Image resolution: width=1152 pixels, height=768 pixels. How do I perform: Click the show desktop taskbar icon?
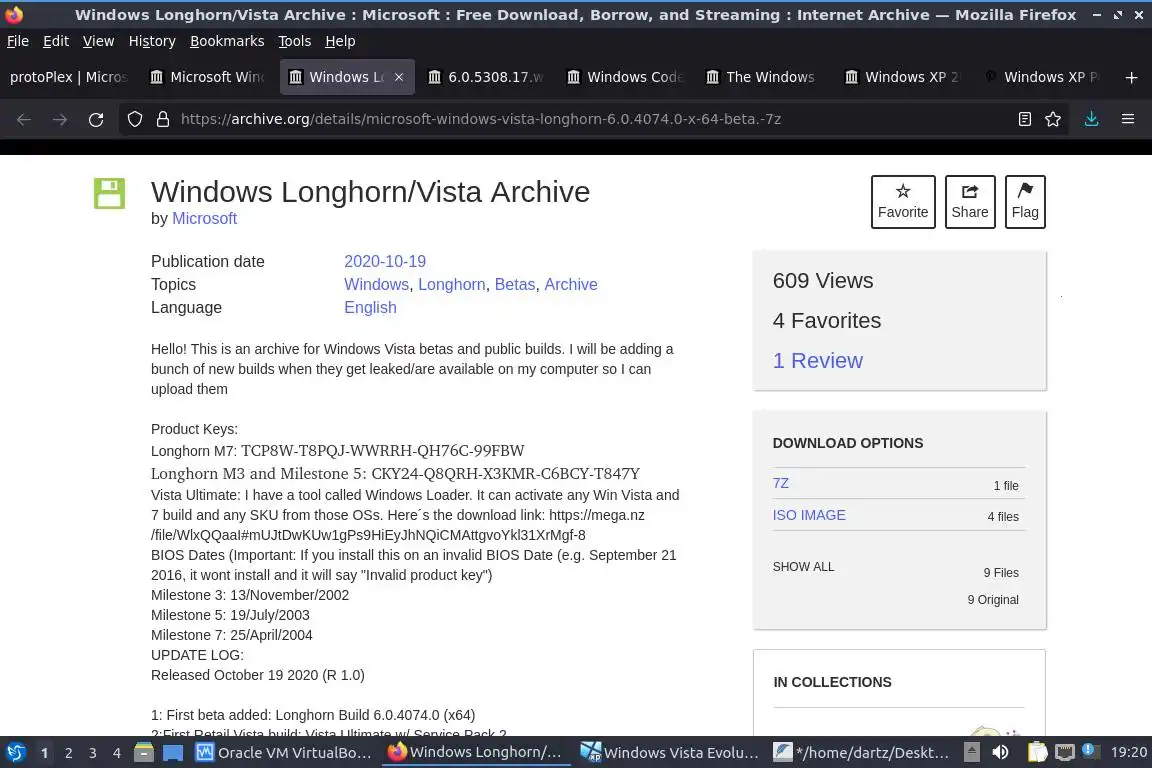pyautogui.click(x=173, y=753)
